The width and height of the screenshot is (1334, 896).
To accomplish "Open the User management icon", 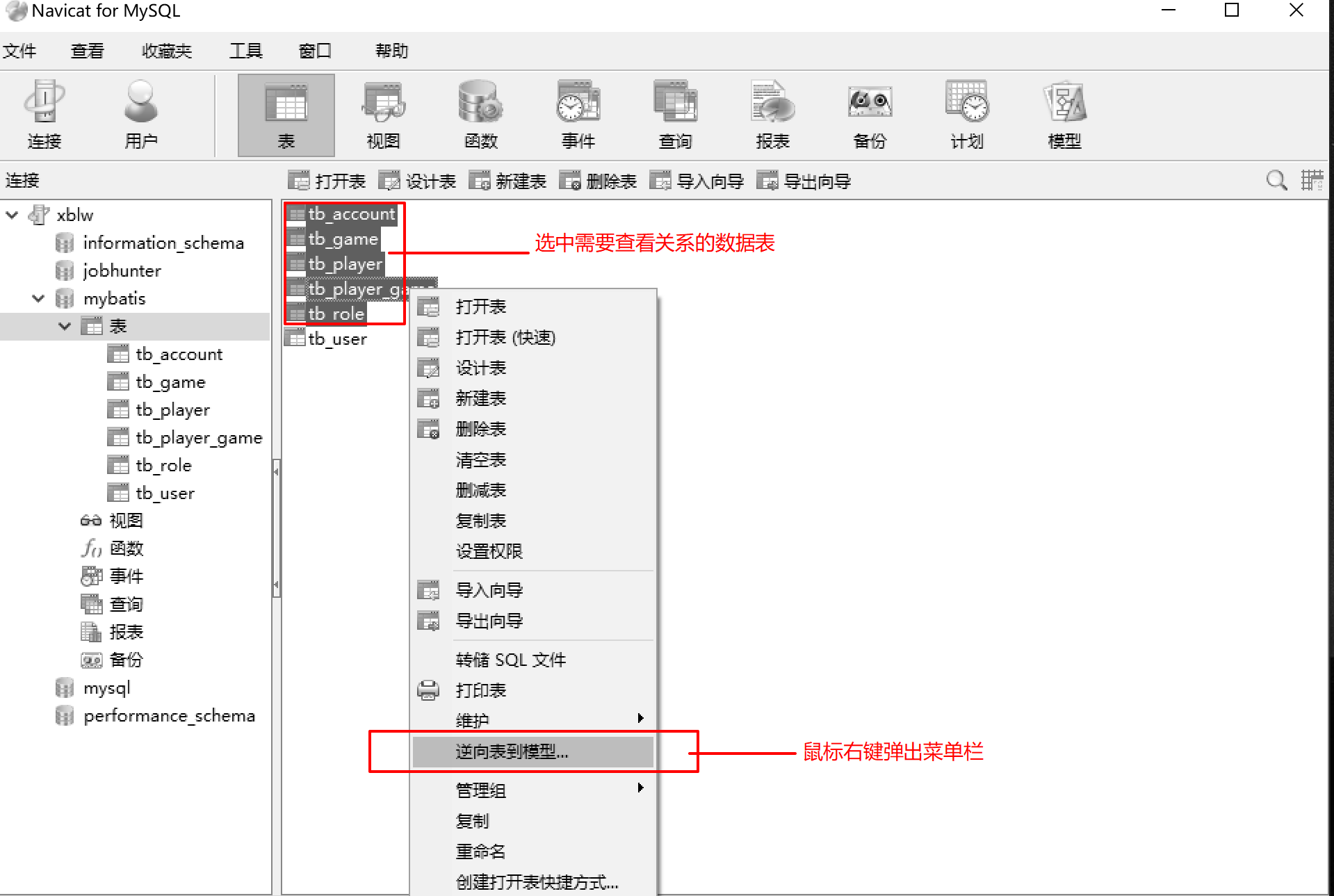I will (141, 115).
